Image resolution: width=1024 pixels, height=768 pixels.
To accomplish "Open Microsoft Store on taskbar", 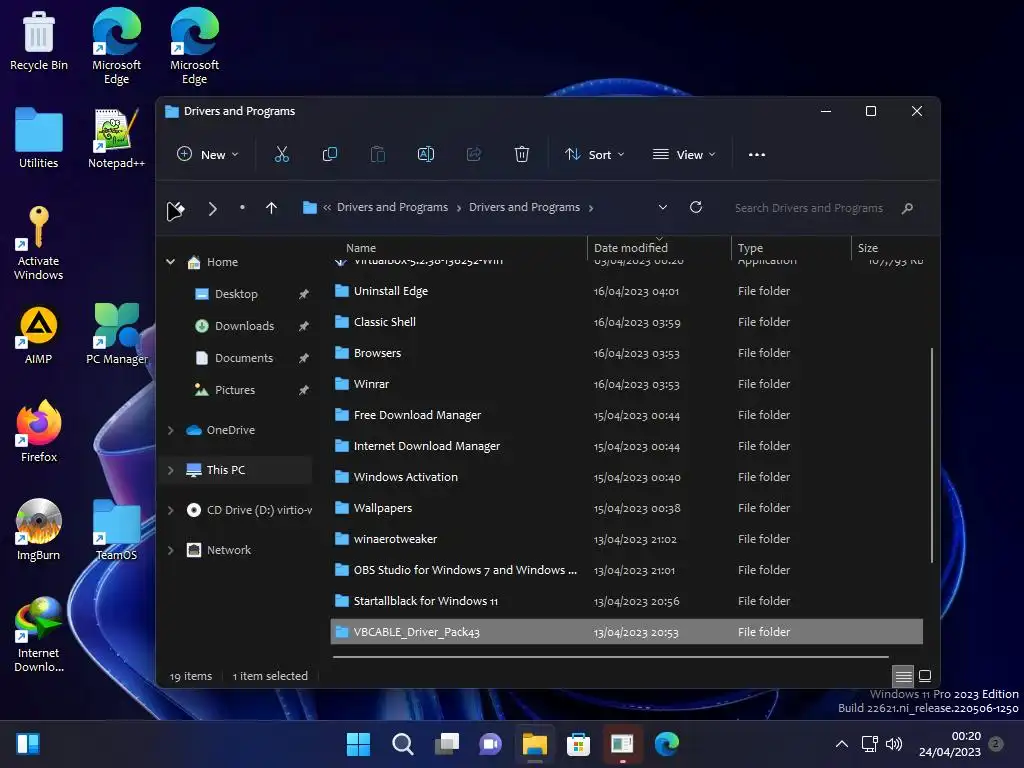I will [x=578, y=744].
